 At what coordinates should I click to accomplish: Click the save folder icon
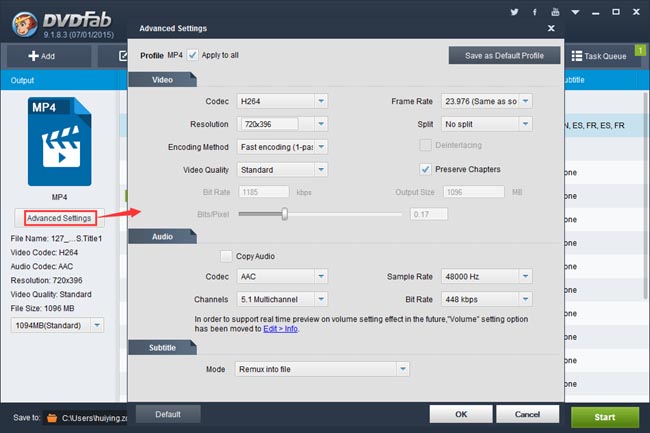coord(52,418)
